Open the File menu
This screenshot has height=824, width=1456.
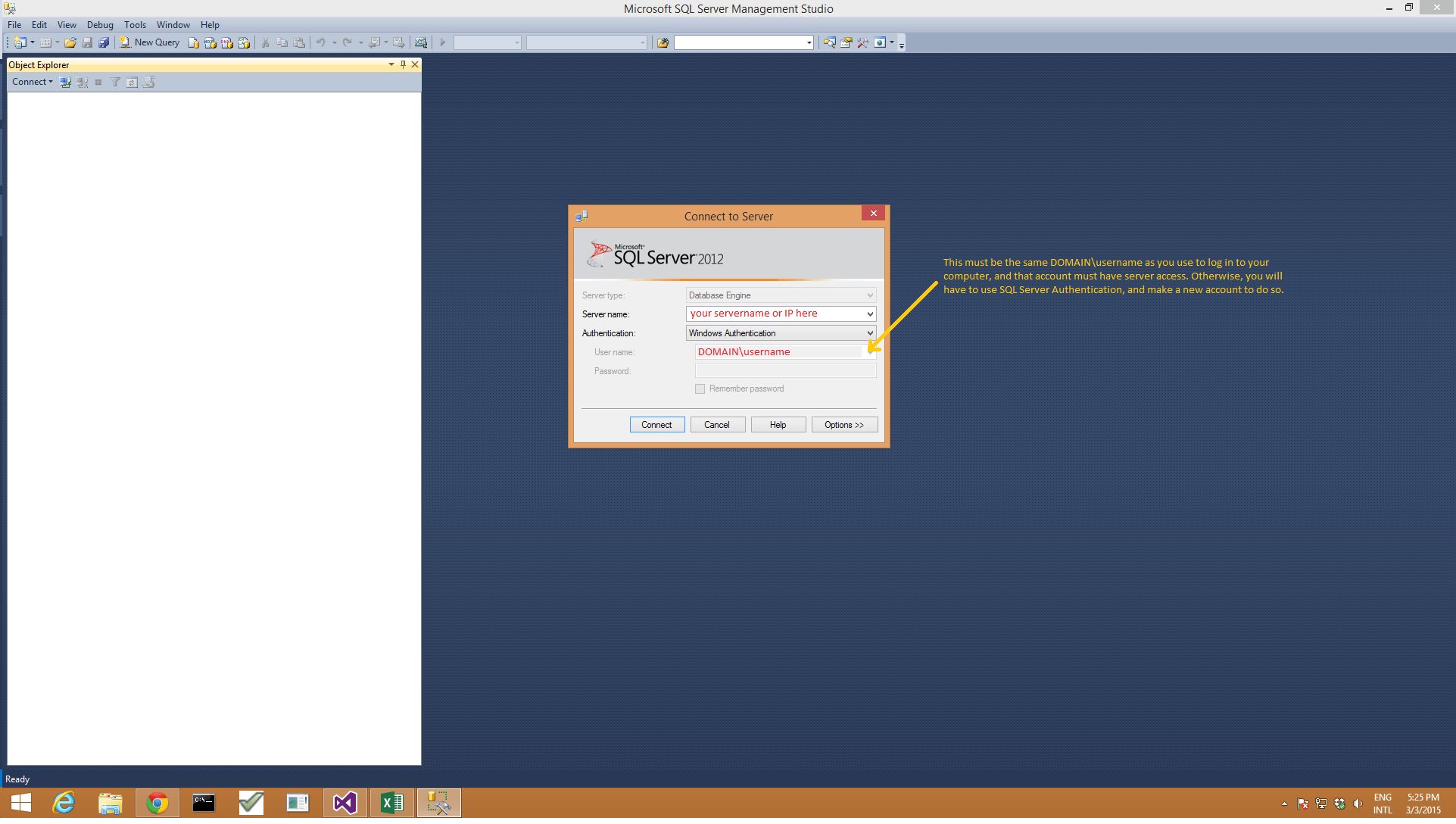[14, 25]
